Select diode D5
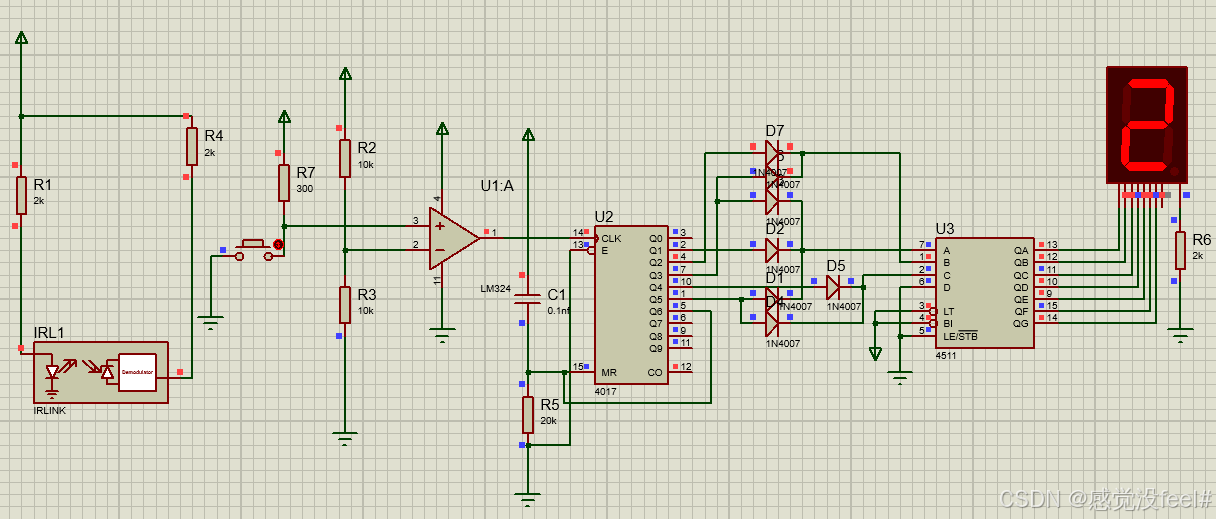The image size is (1216, 519). tap(834, 288)
